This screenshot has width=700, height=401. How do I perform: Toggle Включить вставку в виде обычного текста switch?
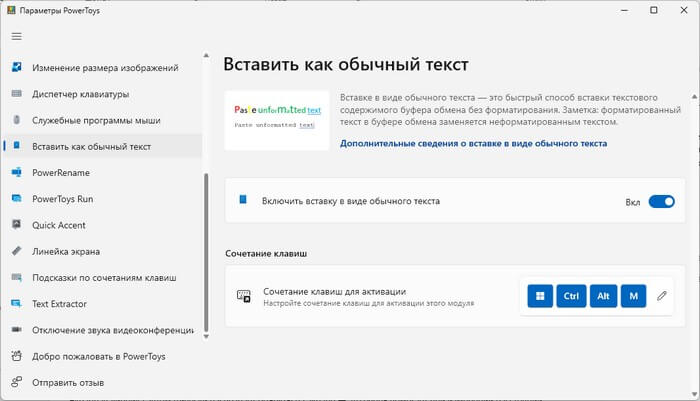pos(662,202)
